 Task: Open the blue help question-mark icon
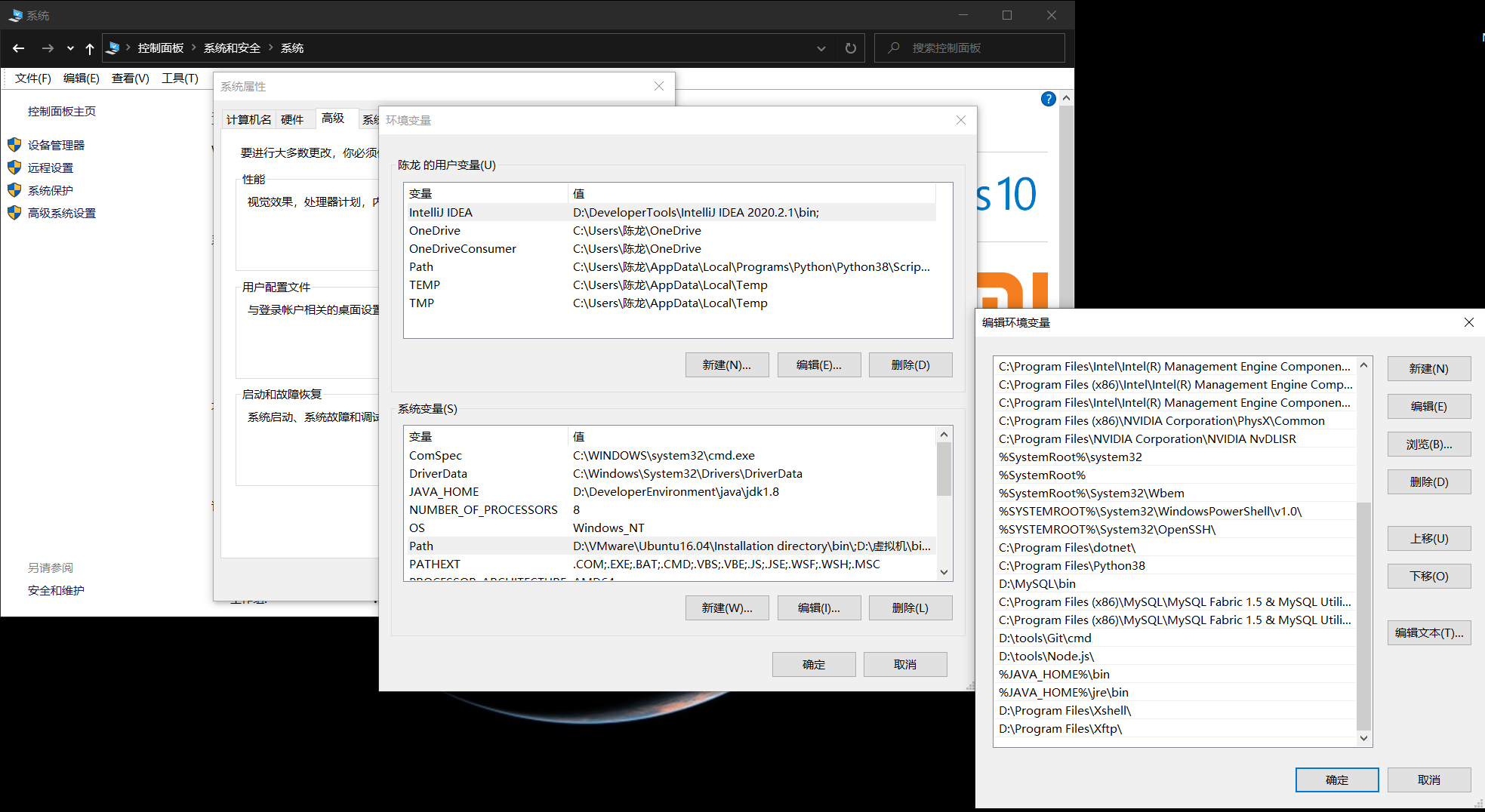[x=1048, y=99]
